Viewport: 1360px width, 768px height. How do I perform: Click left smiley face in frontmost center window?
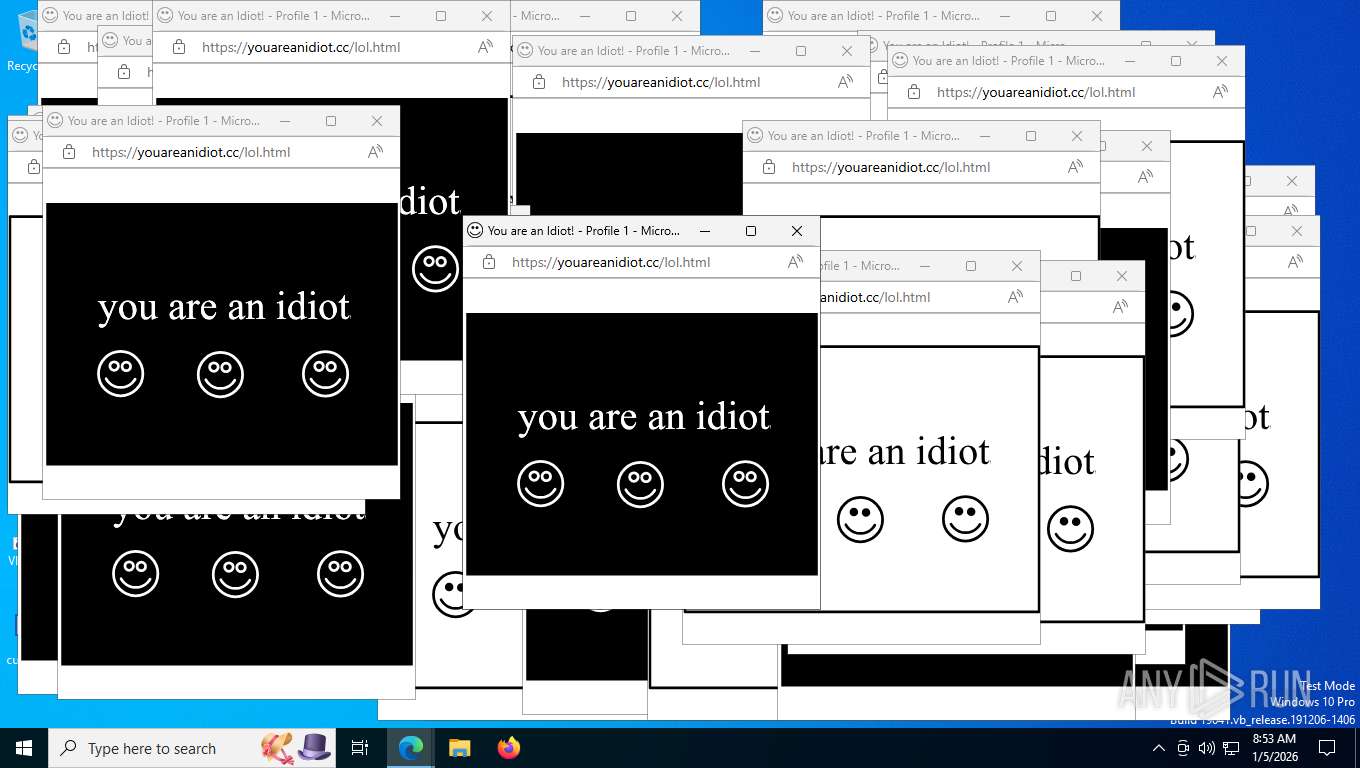(x=540, y=484)
